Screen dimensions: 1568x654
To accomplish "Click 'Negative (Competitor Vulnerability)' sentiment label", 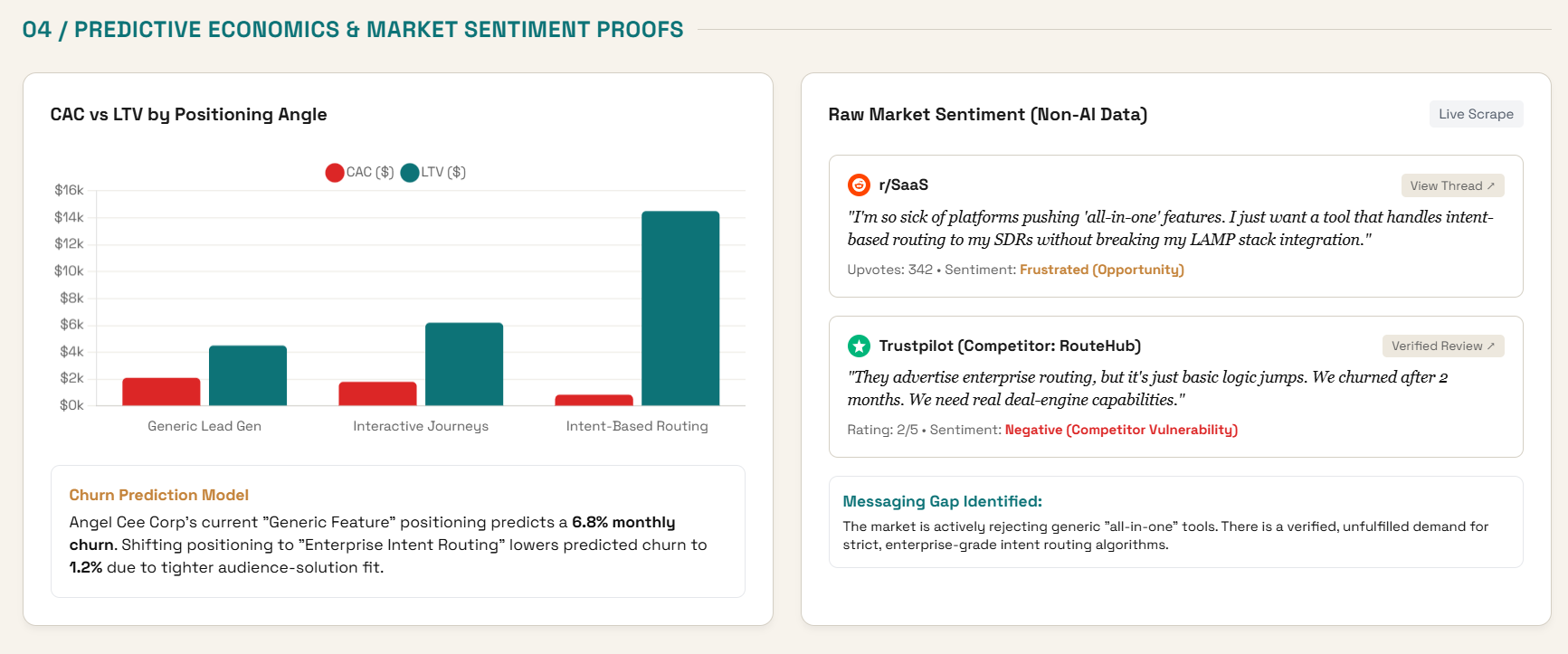I will click(x=1121, y=430).
